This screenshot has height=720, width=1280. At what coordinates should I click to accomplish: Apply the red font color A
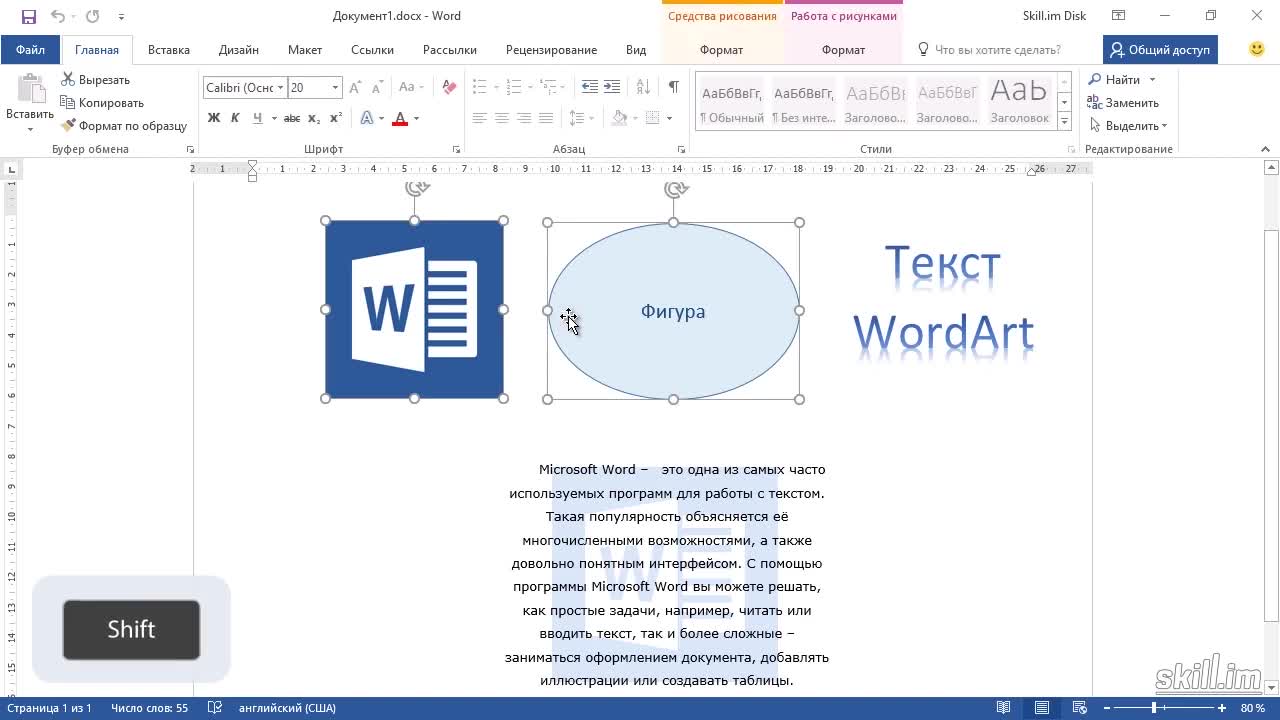400,118
